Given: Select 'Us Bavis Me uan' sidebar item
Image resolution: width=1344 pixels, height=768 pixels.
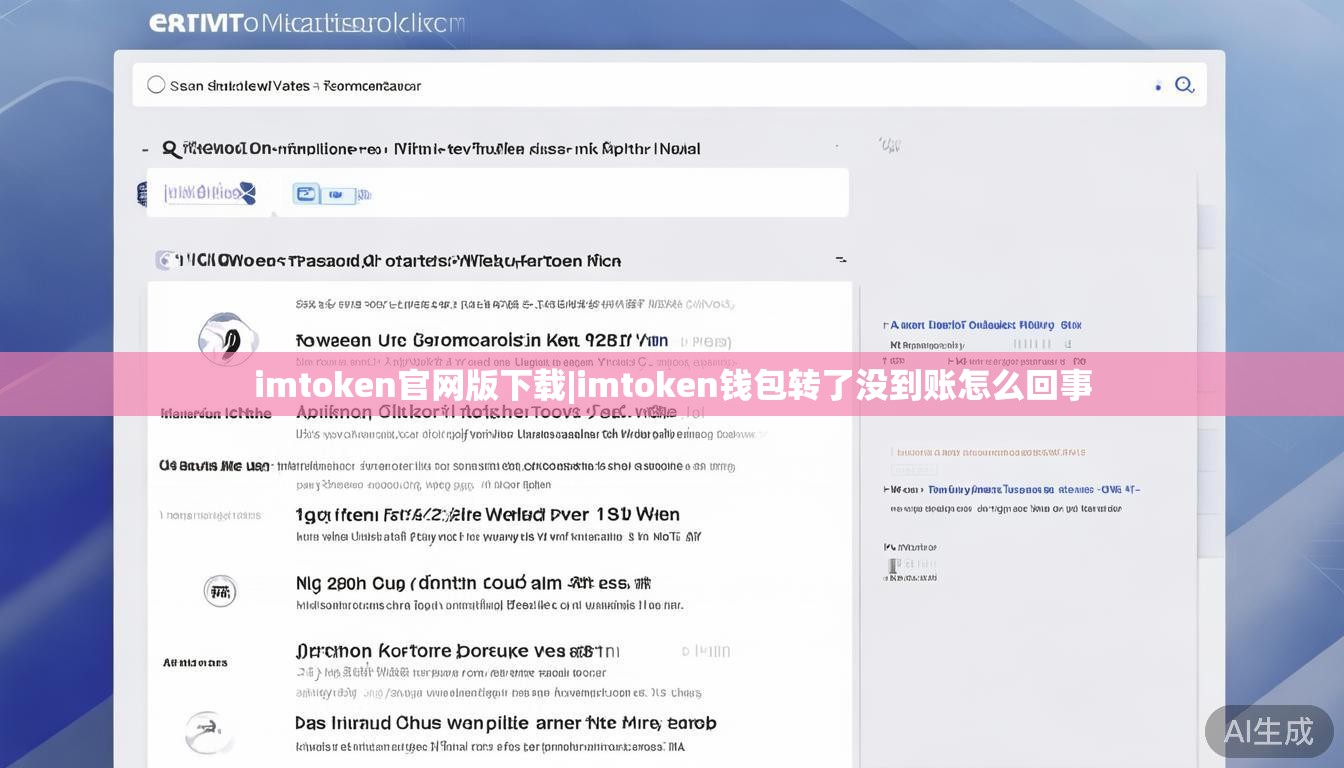Looking at the screenshot, I should (x=214, y=466).
